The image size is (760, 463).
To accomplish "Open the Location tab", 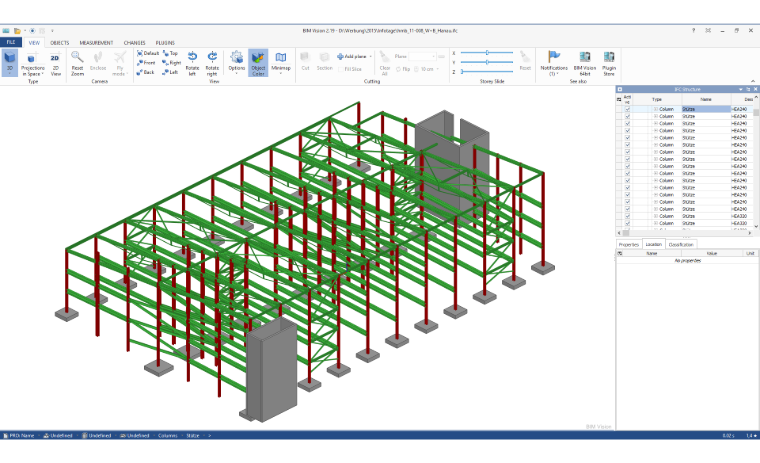I will (x=653, y=244).
